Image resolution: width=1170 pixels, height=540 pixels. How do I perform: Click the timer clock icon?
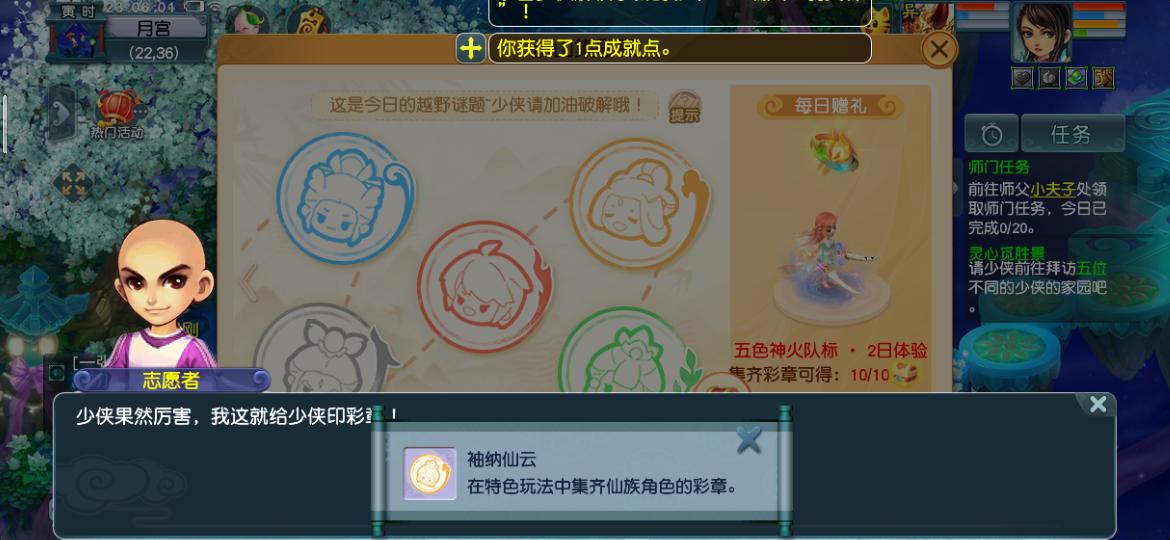pos(991,134)
